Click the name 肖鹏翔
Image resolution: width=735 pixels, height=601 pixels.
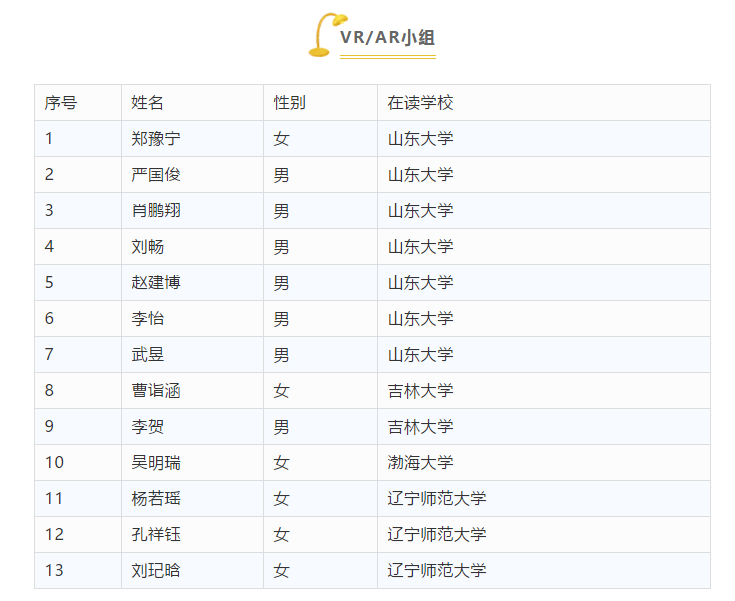click(156, 210)
